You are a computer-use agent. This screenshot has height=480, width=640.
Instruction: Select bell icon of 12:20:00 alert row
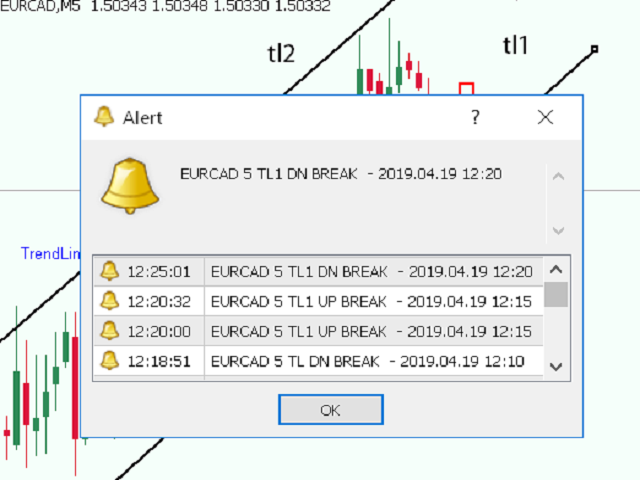pos(109,331)
